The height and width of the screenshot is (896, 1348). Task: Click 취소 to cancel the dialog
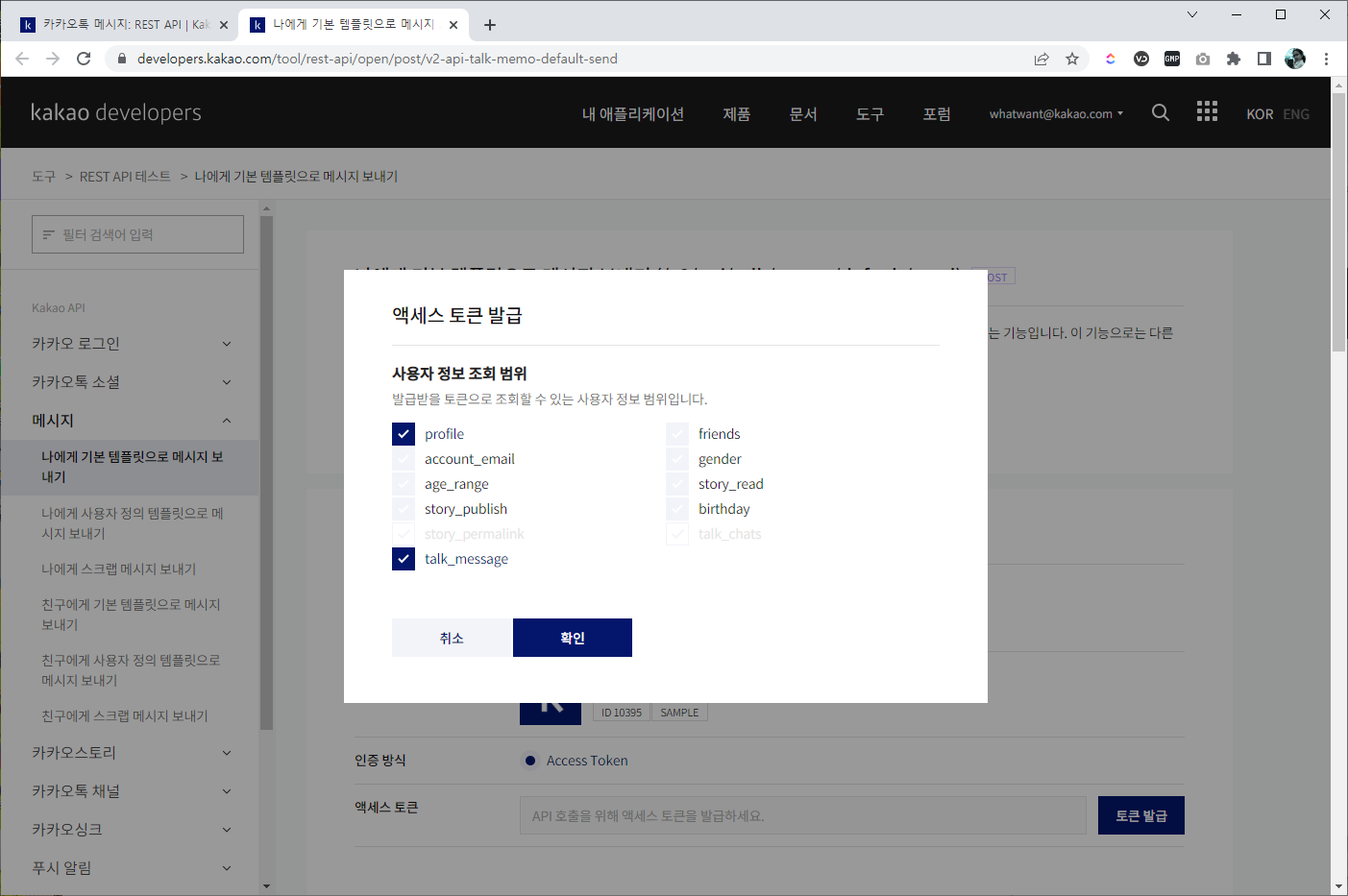coord(452,638)
